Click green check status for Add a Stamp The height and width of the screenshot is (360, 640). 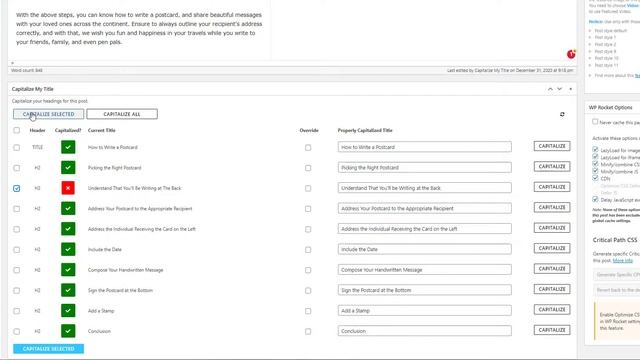(68, 310)
